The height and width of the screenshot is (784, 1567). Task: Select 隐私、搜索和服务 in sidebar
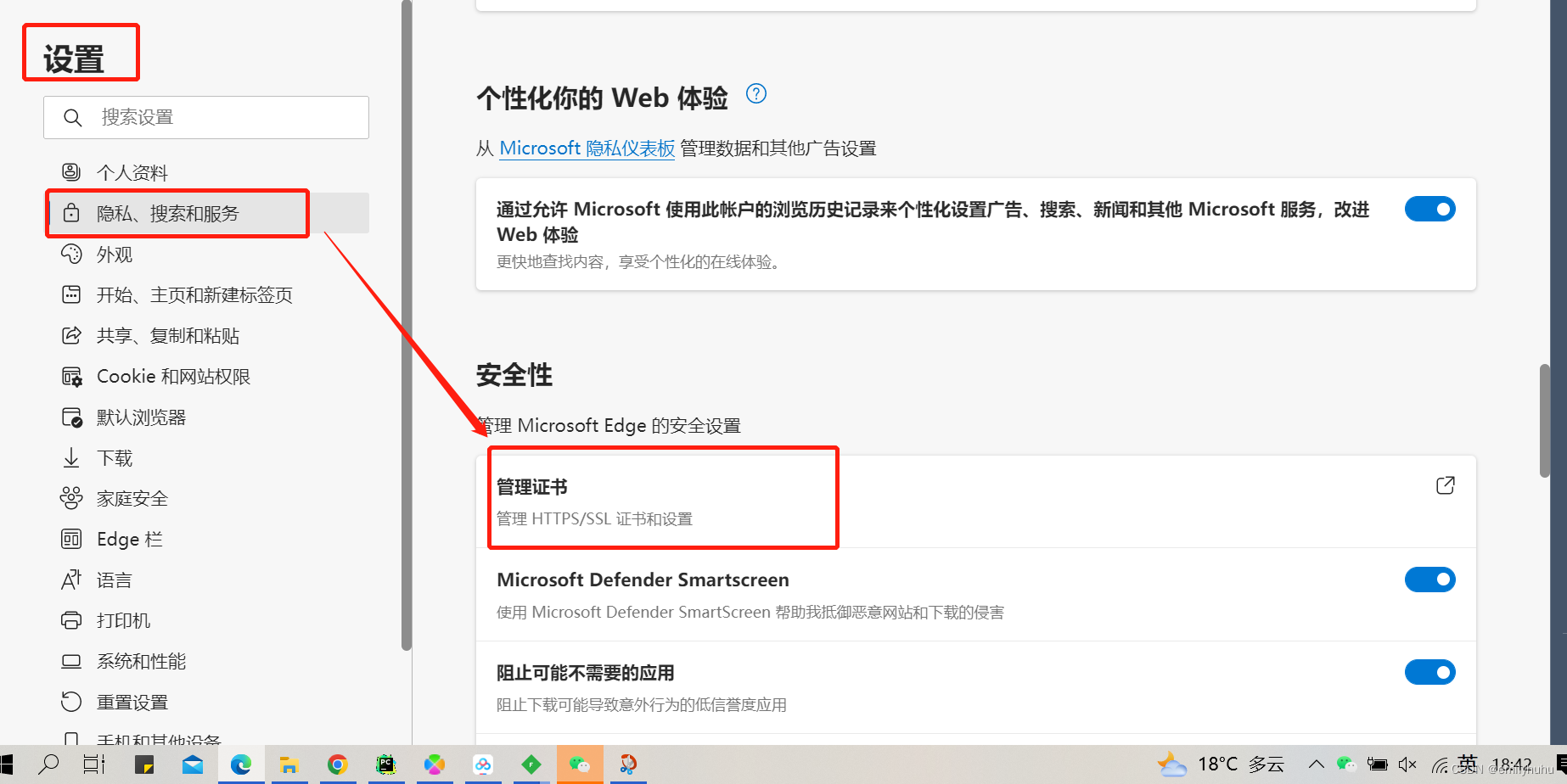coord(209,214)
